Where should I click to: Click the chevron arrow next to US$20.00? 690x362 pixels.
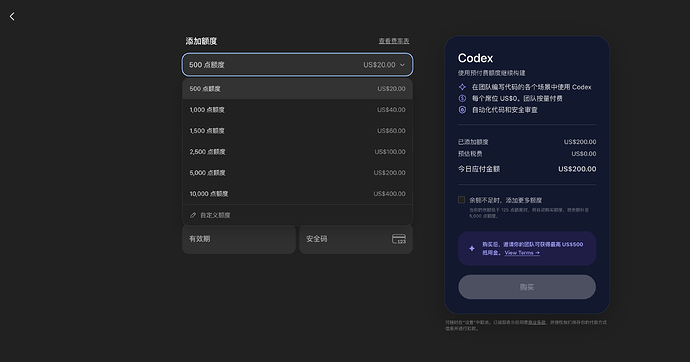coord(402,65)
